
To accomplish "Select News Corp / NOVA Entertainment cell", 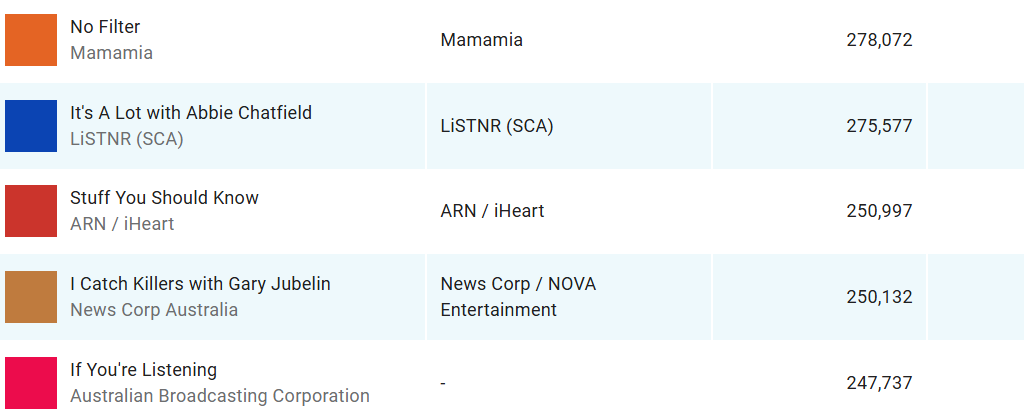I will click(518, 297).
